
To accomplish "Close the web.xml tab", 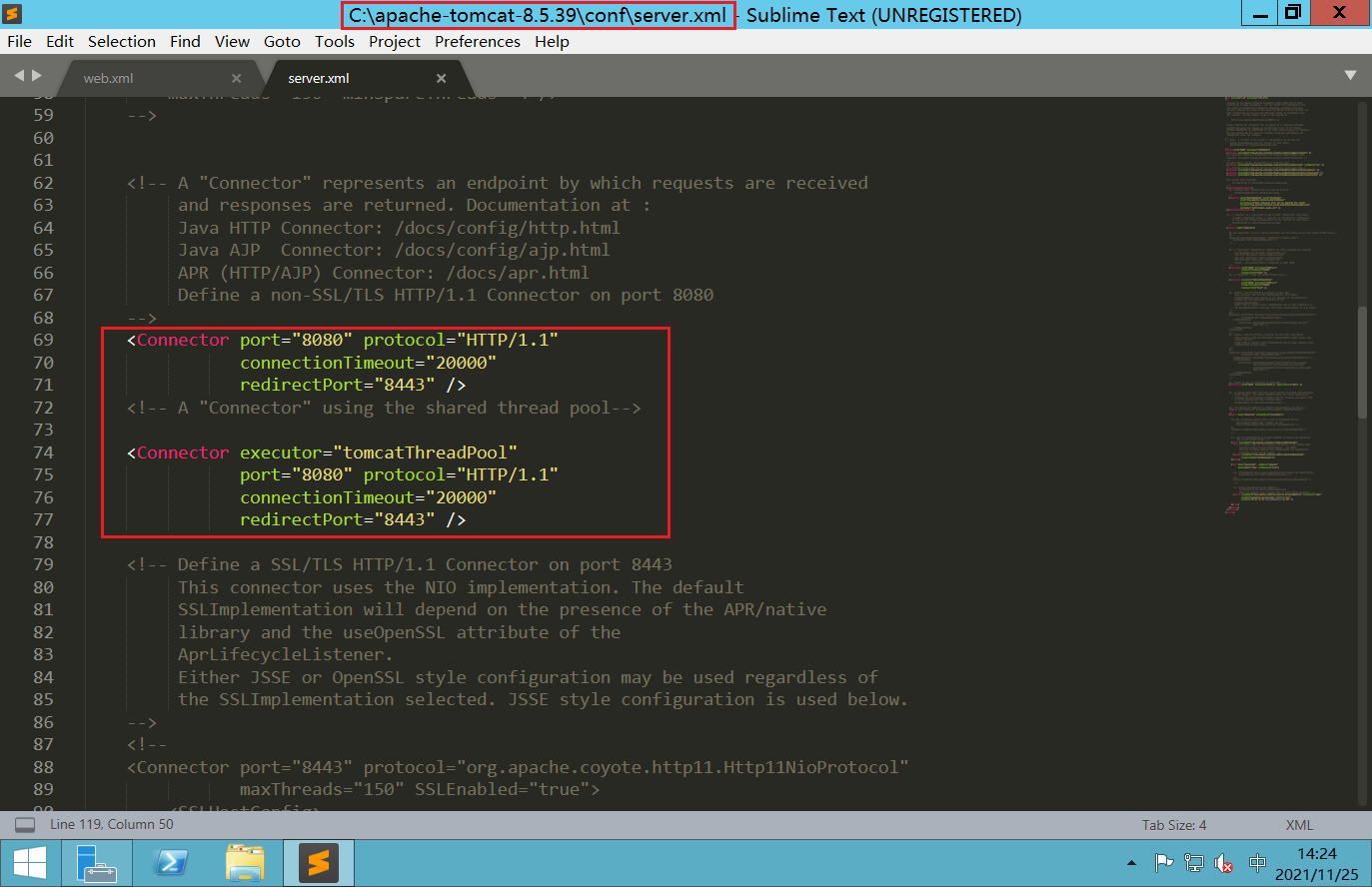I will point(237,78).
